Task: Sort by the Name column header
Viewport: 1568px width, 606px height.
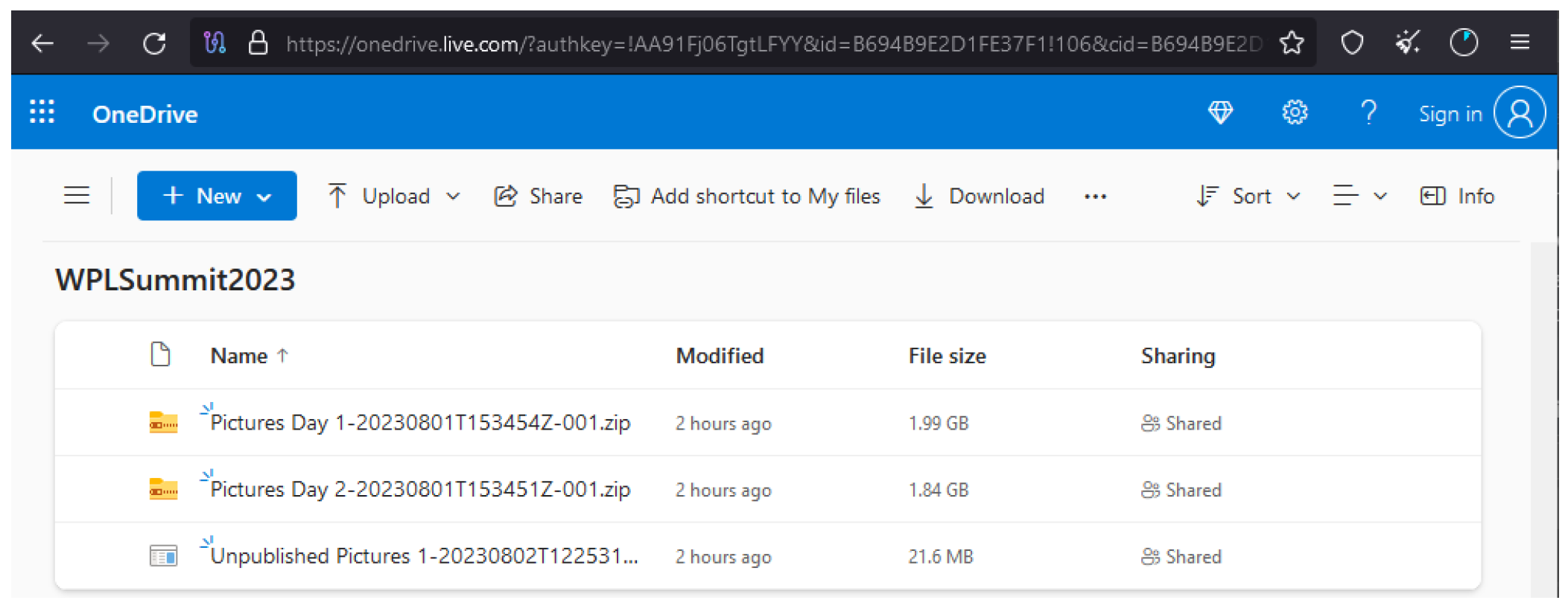Action: 239,356
